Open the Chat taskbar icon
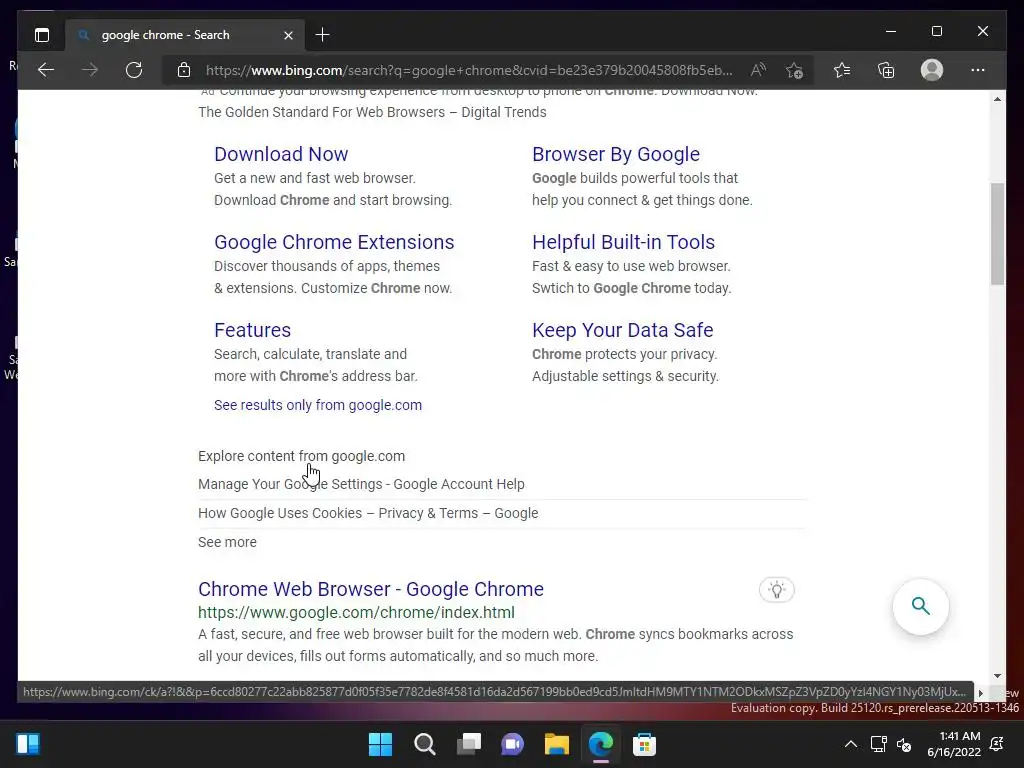 pos(513,744)
